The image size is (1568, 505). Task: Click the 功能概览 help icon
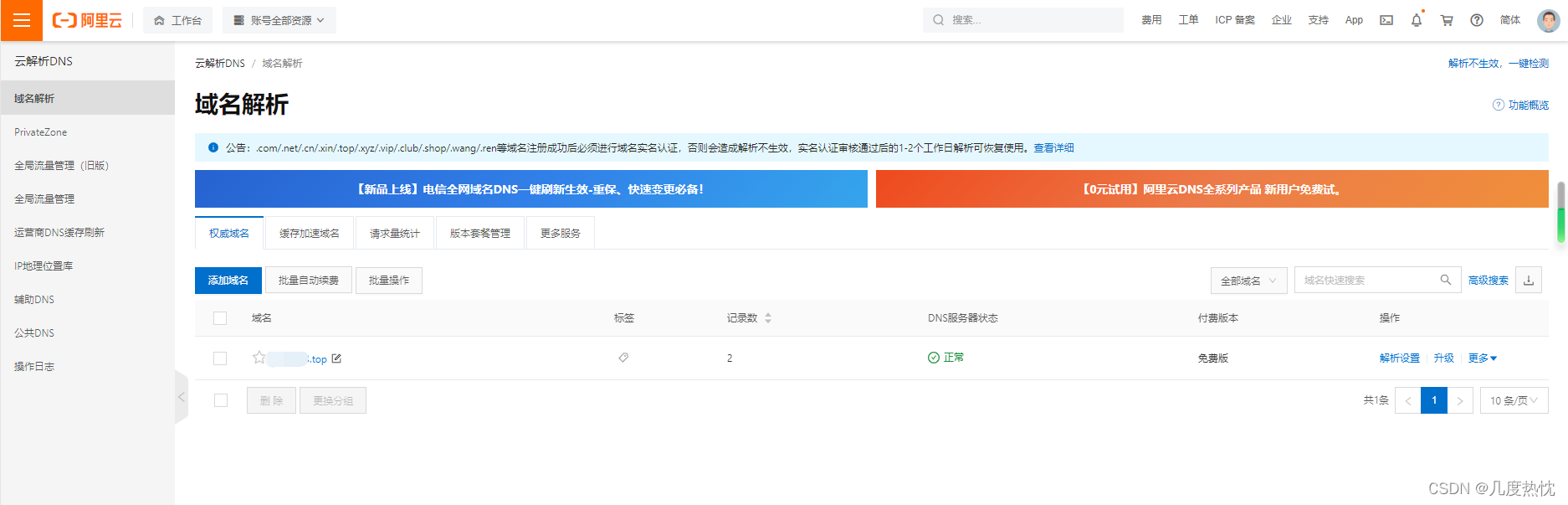(x=1498, y=105)
